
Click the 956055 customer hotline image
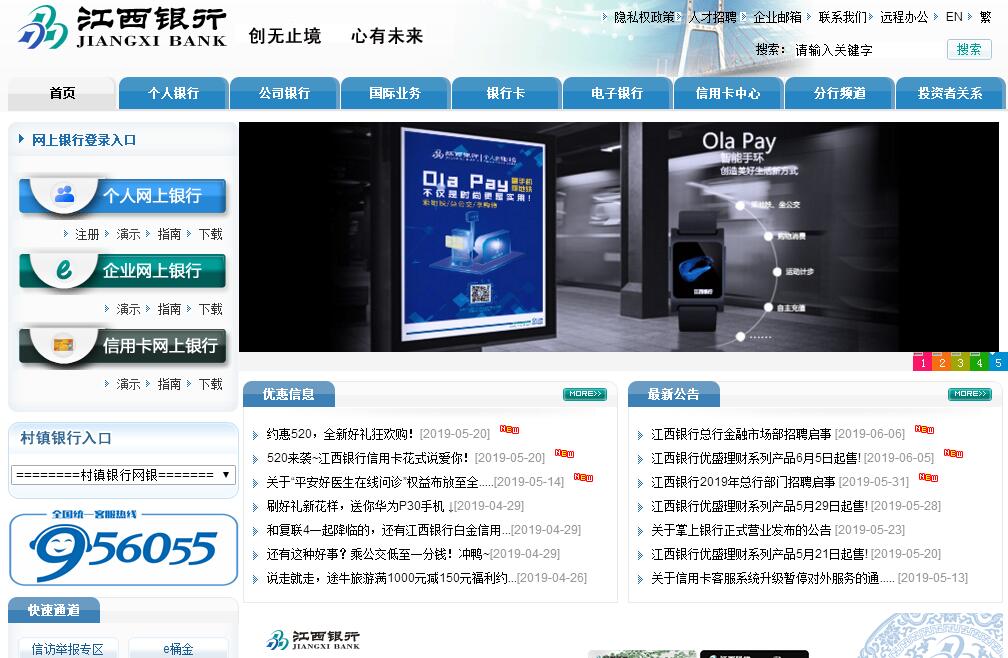123,548
